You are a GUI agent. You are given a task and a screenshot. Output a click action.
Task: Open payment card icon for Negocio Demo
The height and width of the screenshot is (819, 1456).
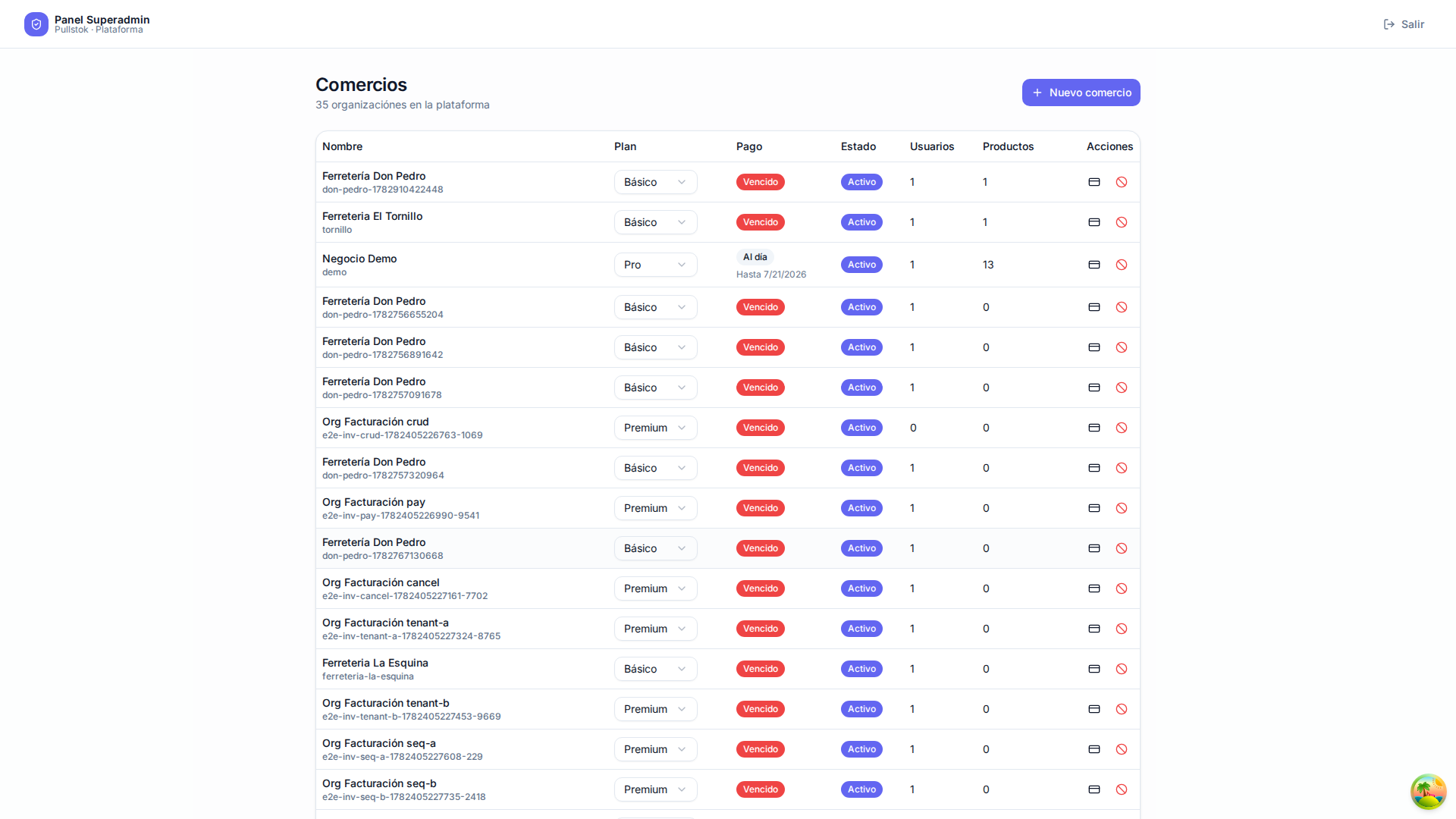(1094, 265)
